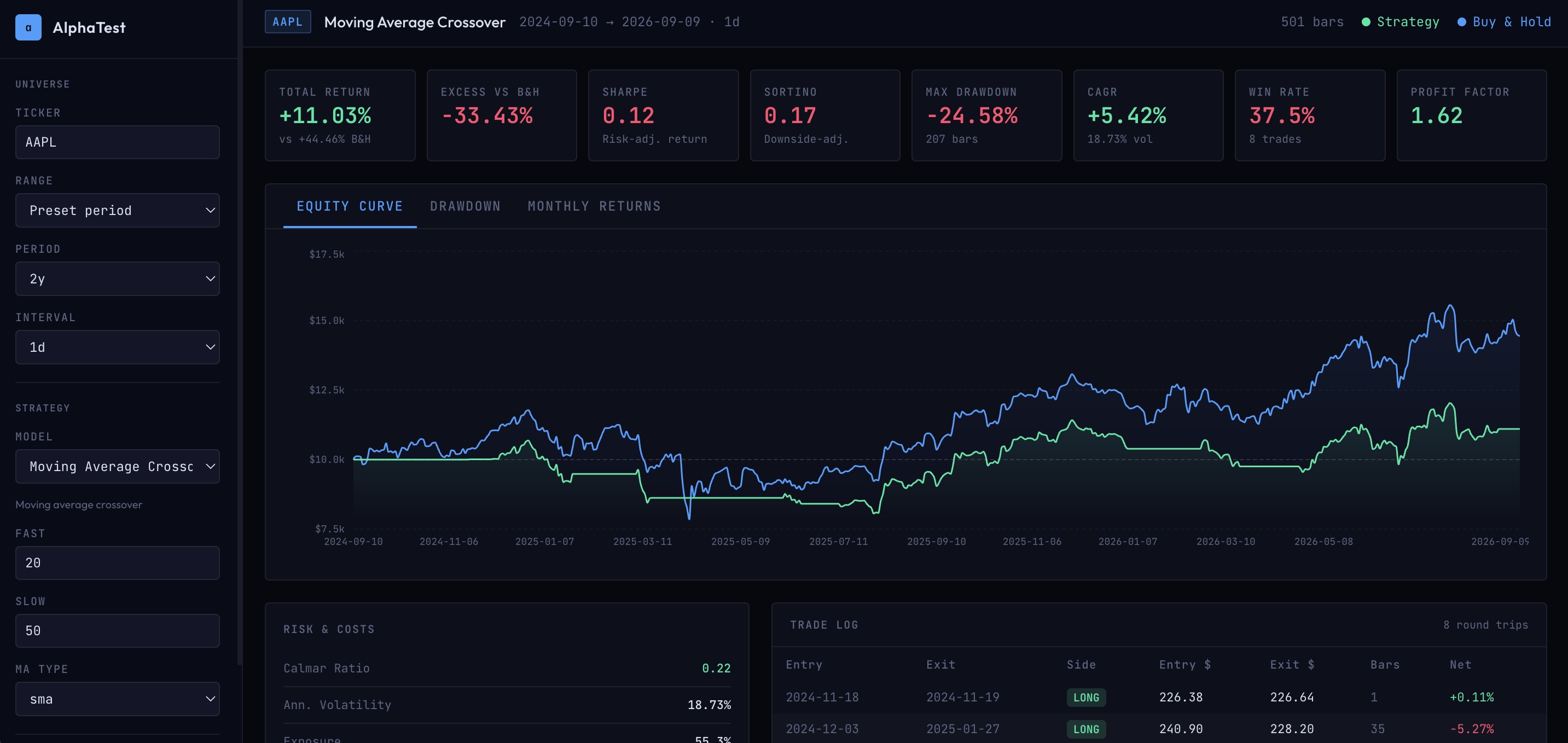Click the CAGR +5.42% value

coord(1126,115)
